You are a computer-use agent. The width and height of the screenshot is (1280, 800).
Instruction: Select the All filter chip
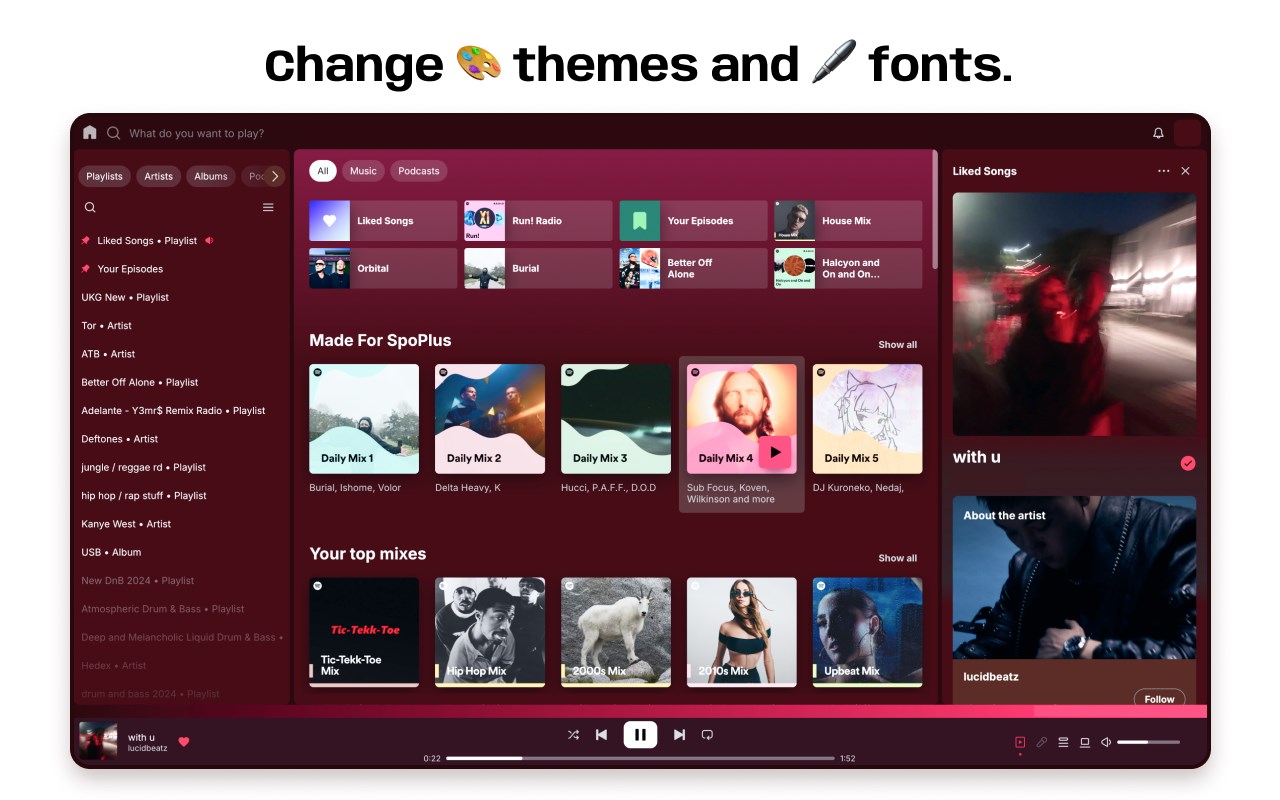pos(323,171)
